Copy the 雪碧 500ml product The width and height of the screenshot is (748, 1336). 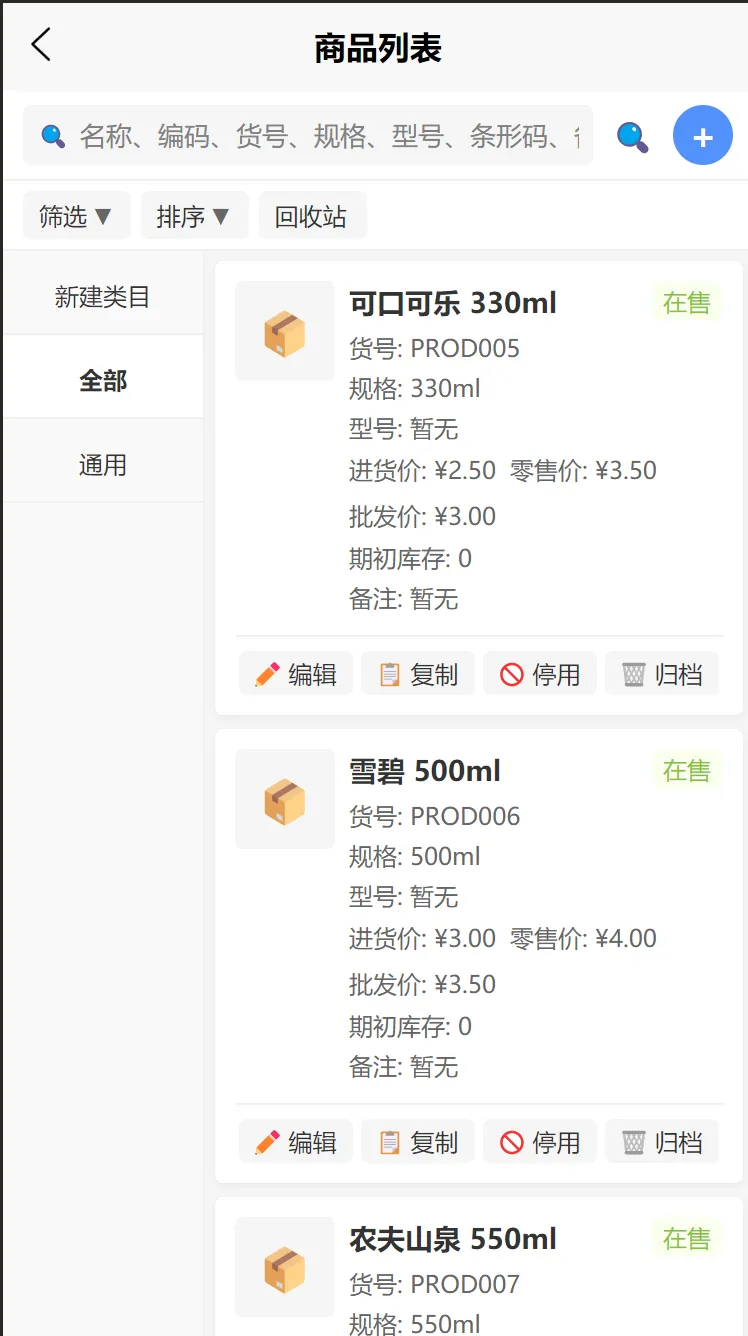pos(418,1142)
